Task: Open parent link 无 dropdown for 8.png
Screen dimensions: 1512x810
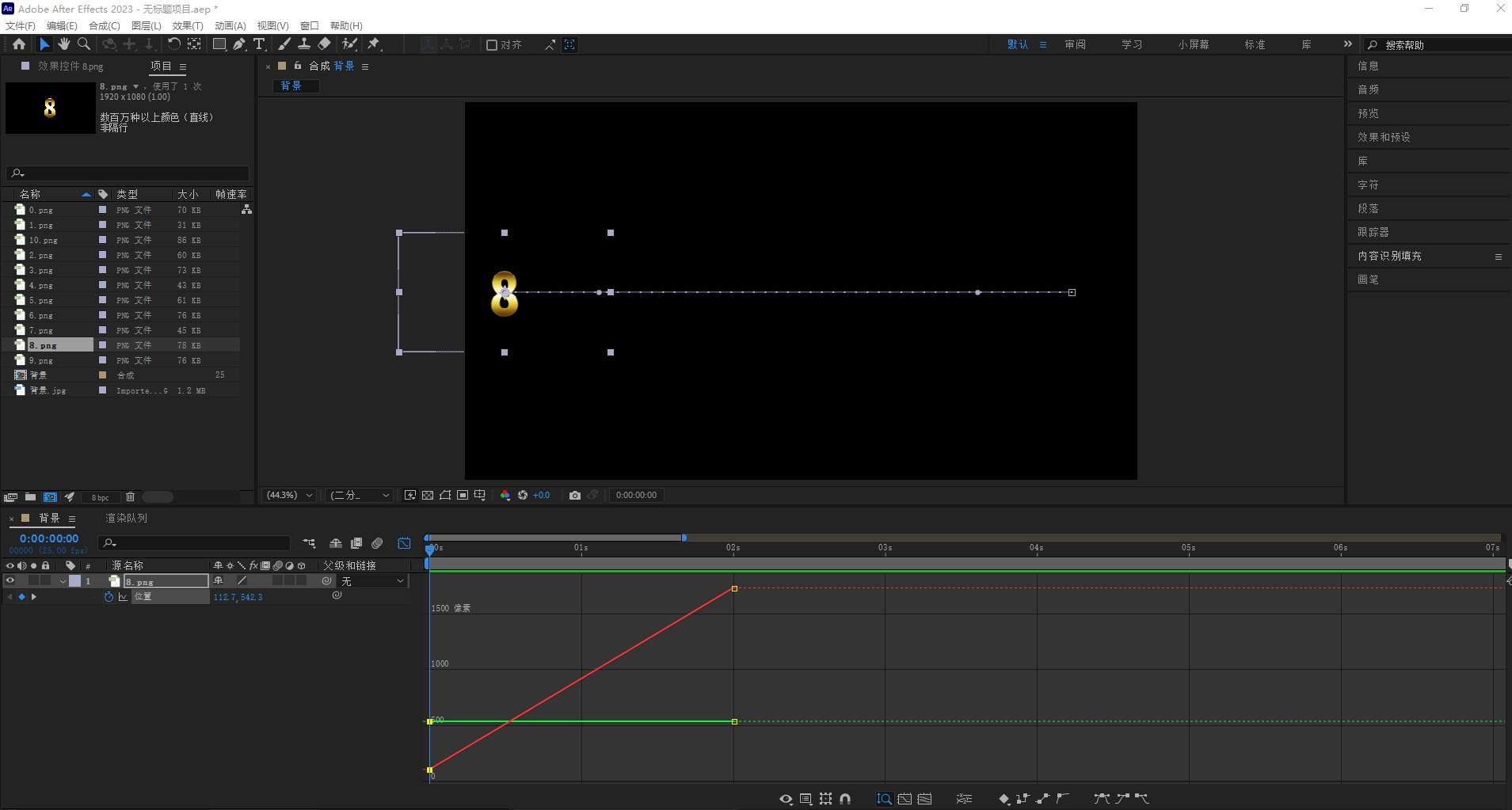Action: point(373,581)
